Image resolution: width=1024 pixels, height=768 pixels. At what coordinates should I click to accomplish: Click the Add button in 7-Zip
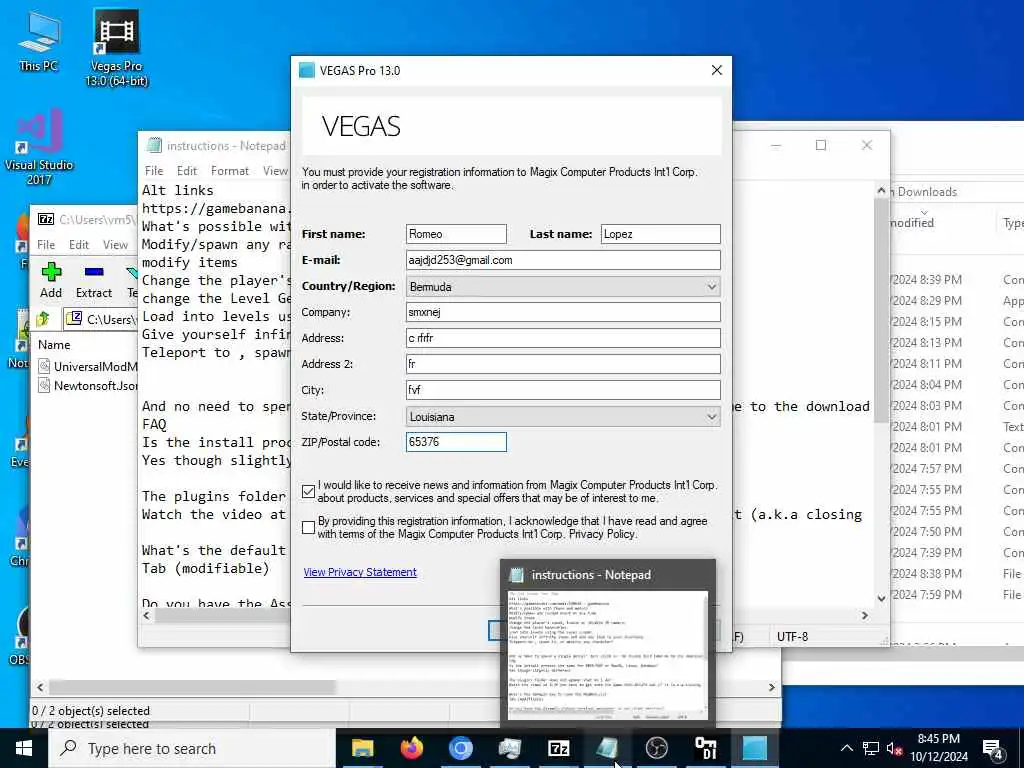[51, 280]
